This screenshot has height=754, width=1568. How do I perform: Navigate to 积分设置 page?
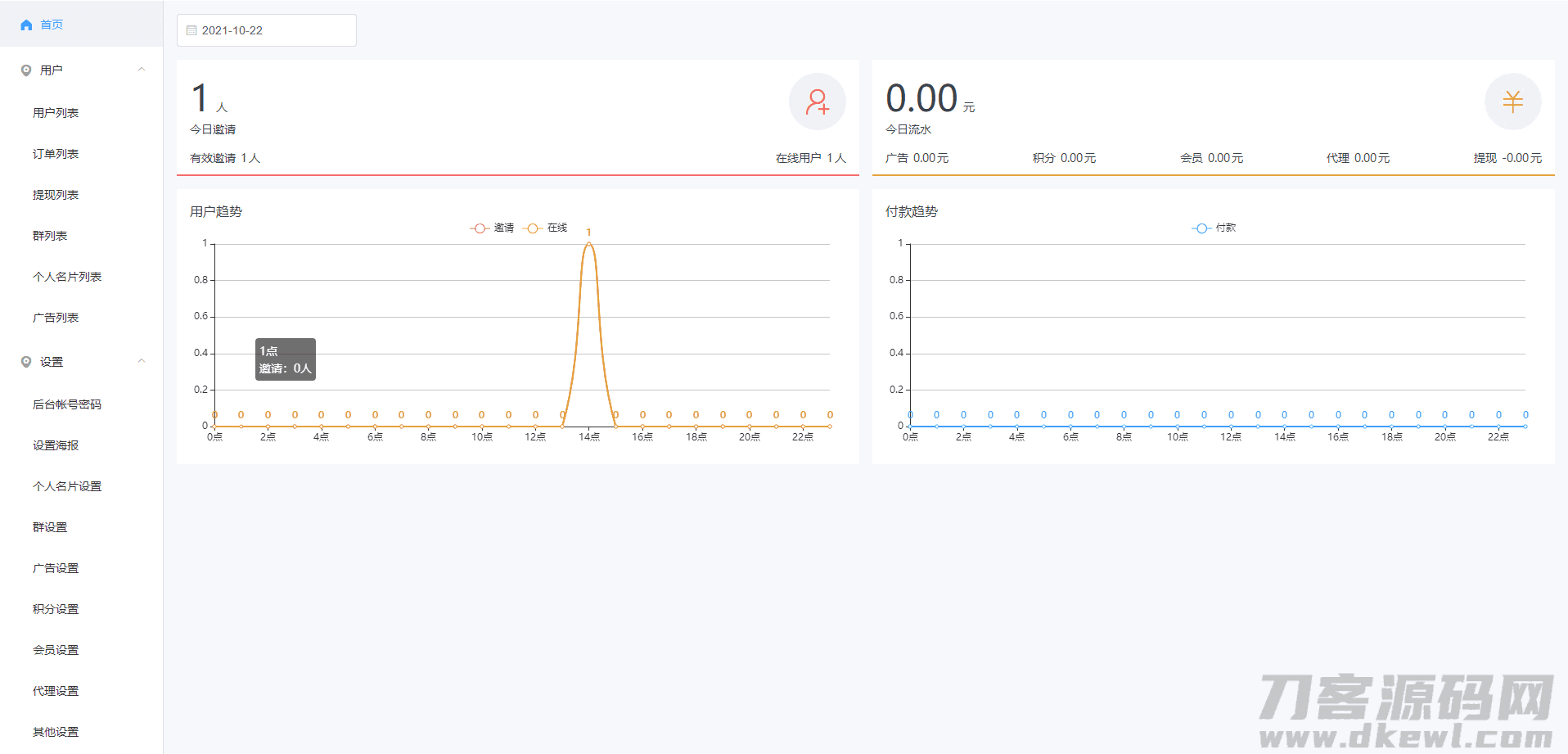(56, 609)
